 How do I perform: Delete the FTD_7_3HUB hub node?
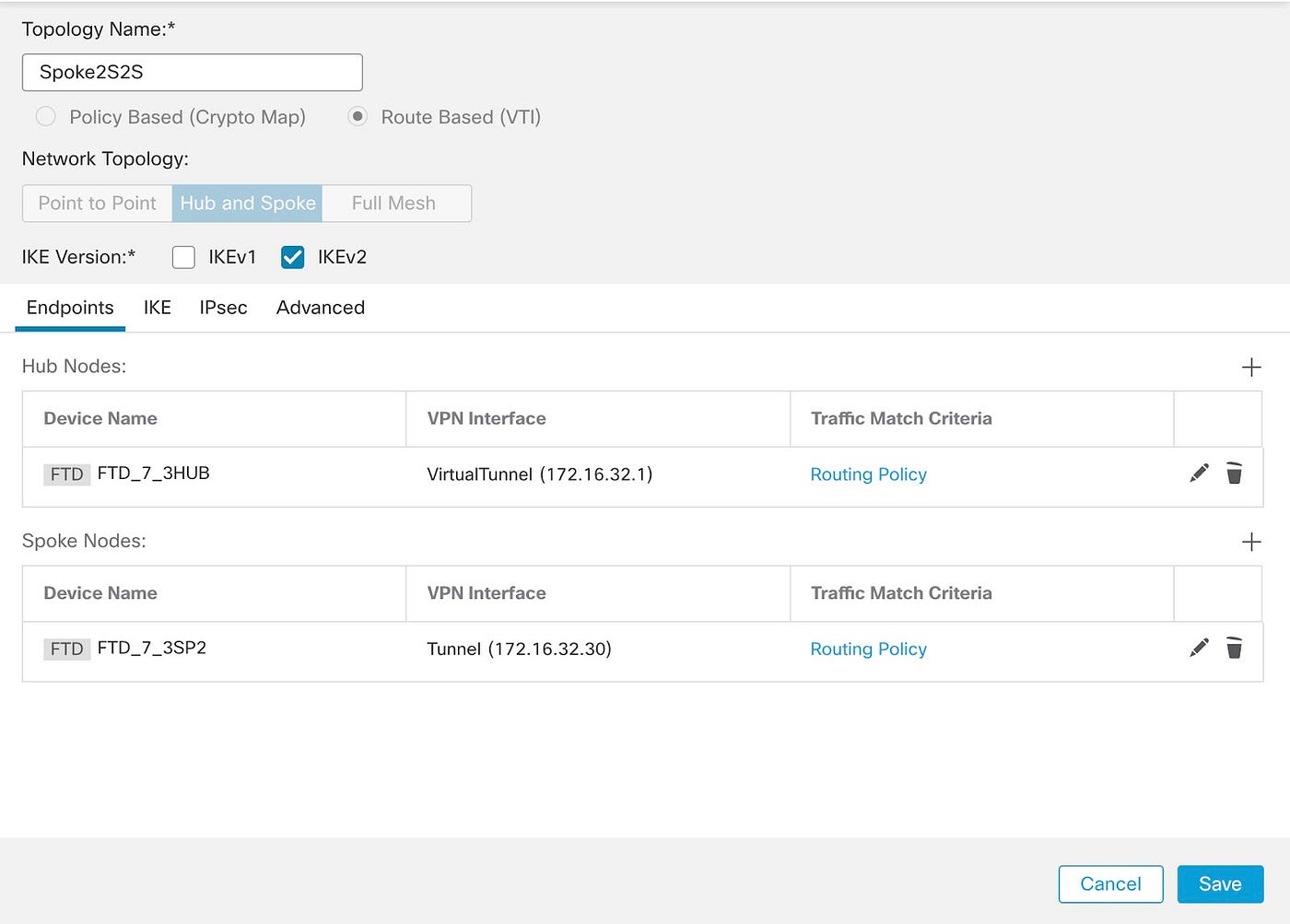pyautogui.click(x=1235, y=474)
